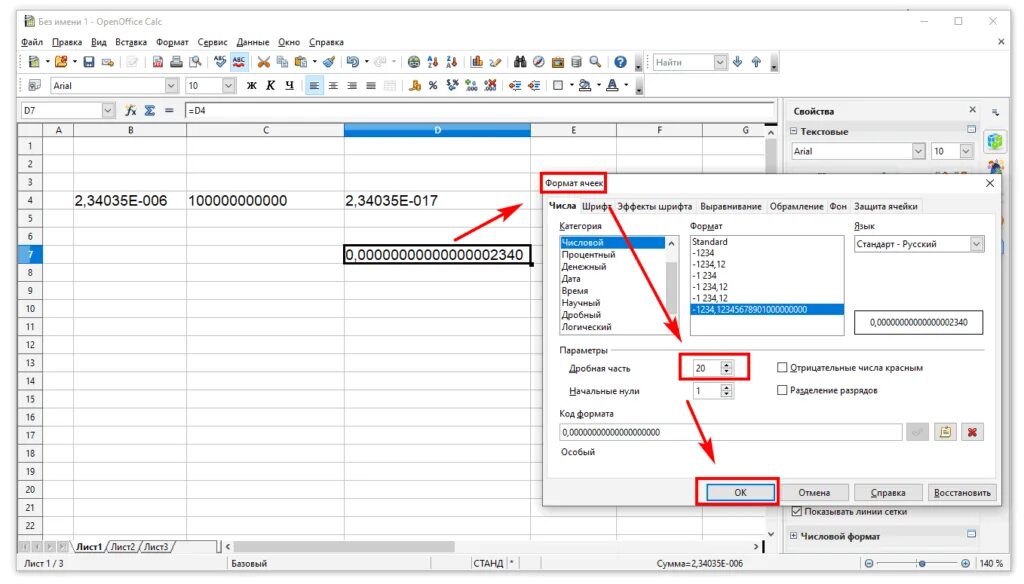Open the Формат menu
The width and height of the screenshot is (1024, 584).
[x=172, y=42]
